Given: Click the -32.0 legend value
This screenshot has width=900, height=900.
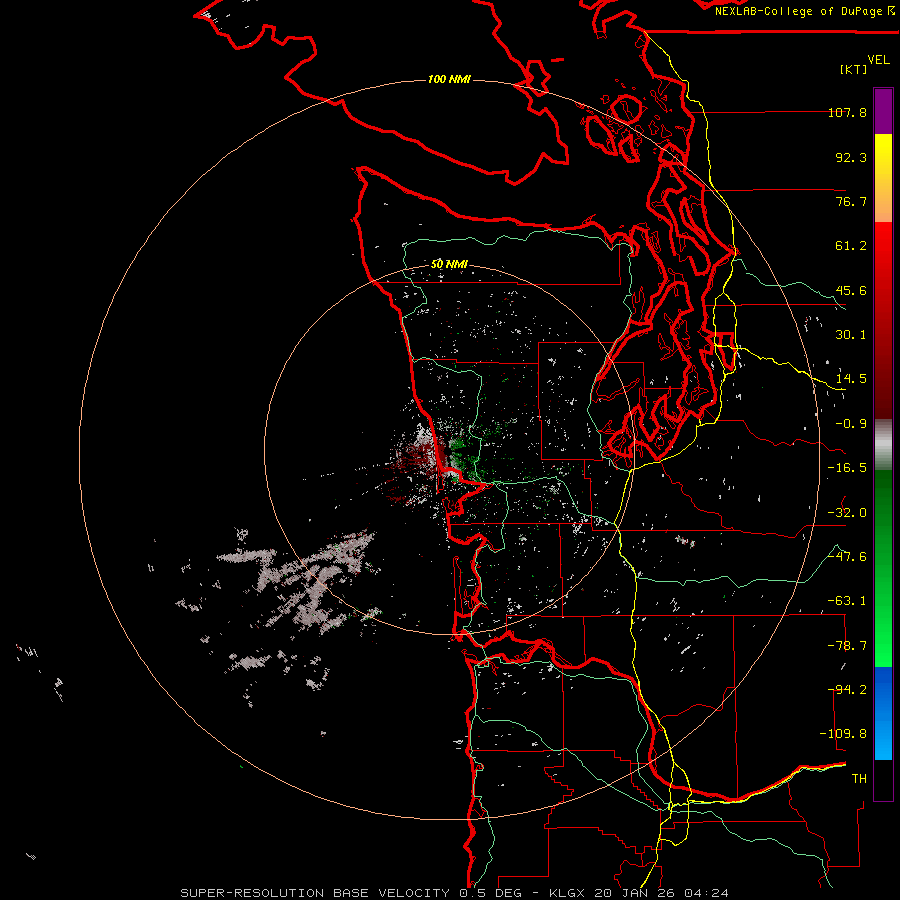Looking at the screenshot, I should tap(847, 513).
